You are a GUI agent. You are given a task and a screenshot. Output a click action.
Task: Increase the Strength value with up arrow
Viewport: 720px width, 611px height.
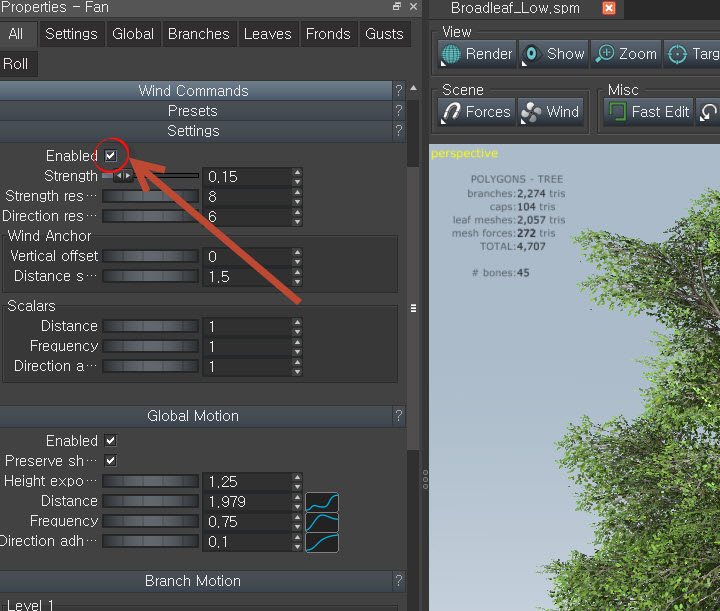pos(298,172)
